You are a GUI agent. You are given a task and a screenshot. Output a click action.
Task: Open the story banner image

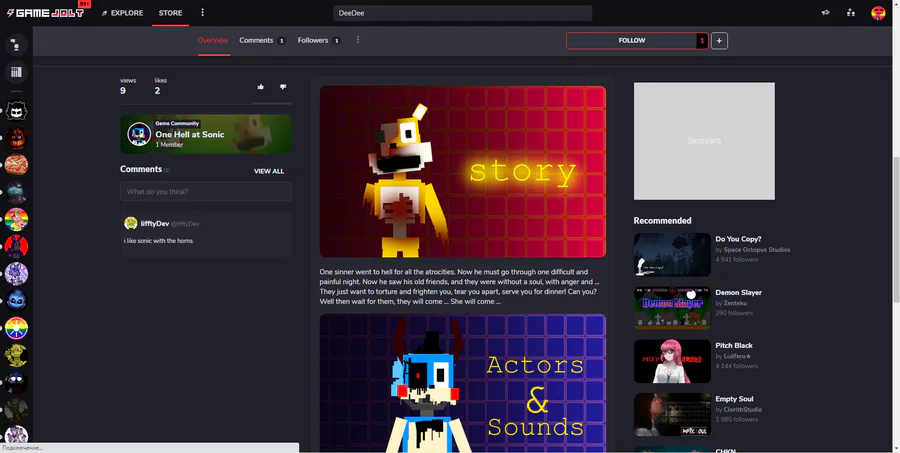pyautogui.click(x=463, y=172)
